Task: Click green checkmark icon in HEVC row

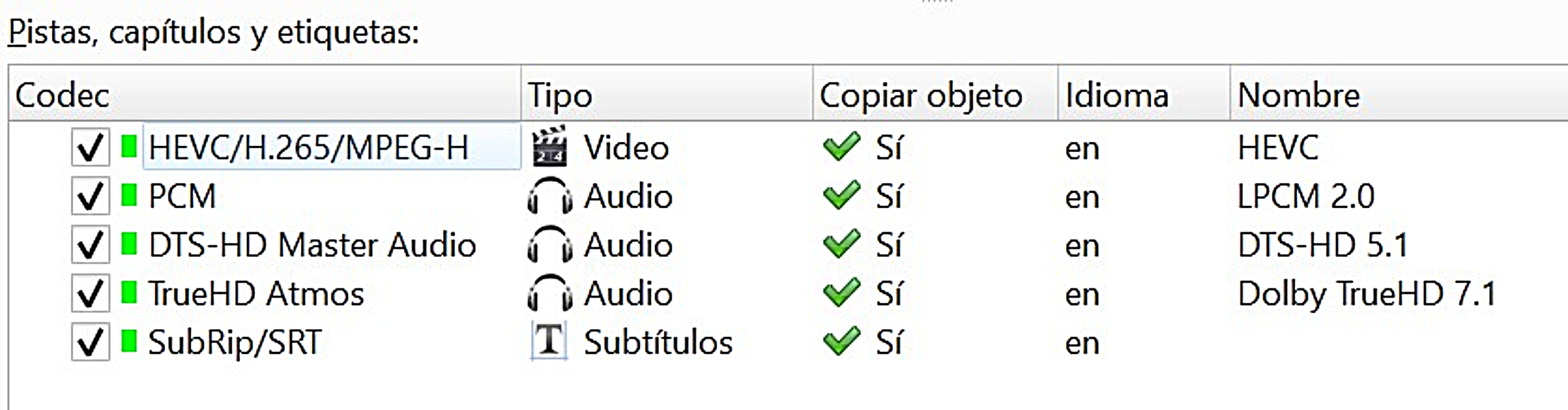Action: (841, 146)
